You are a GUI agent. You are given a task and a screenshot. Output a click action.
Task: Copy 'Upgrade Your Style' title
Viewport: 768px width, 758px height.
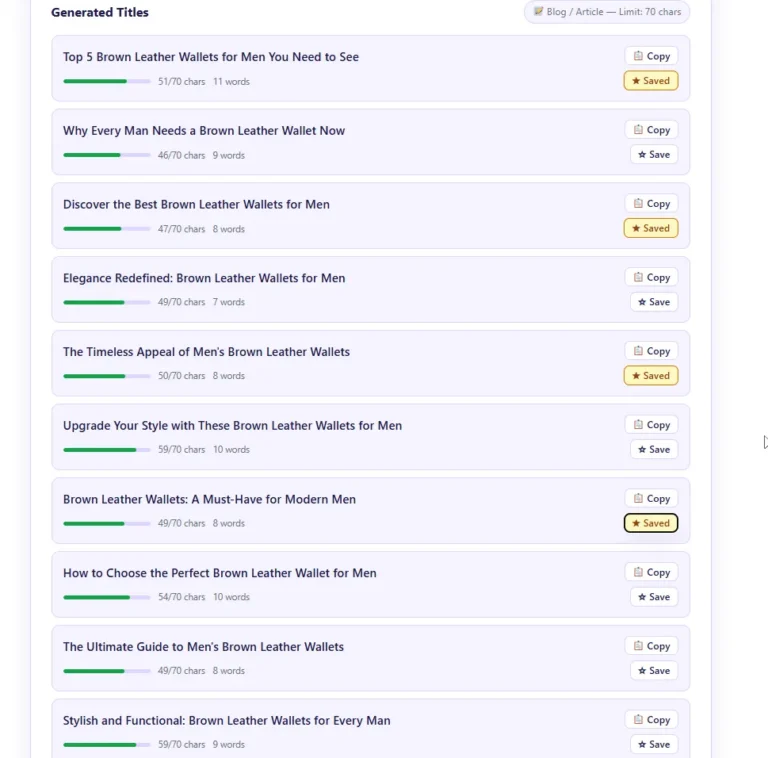(651, 425)
